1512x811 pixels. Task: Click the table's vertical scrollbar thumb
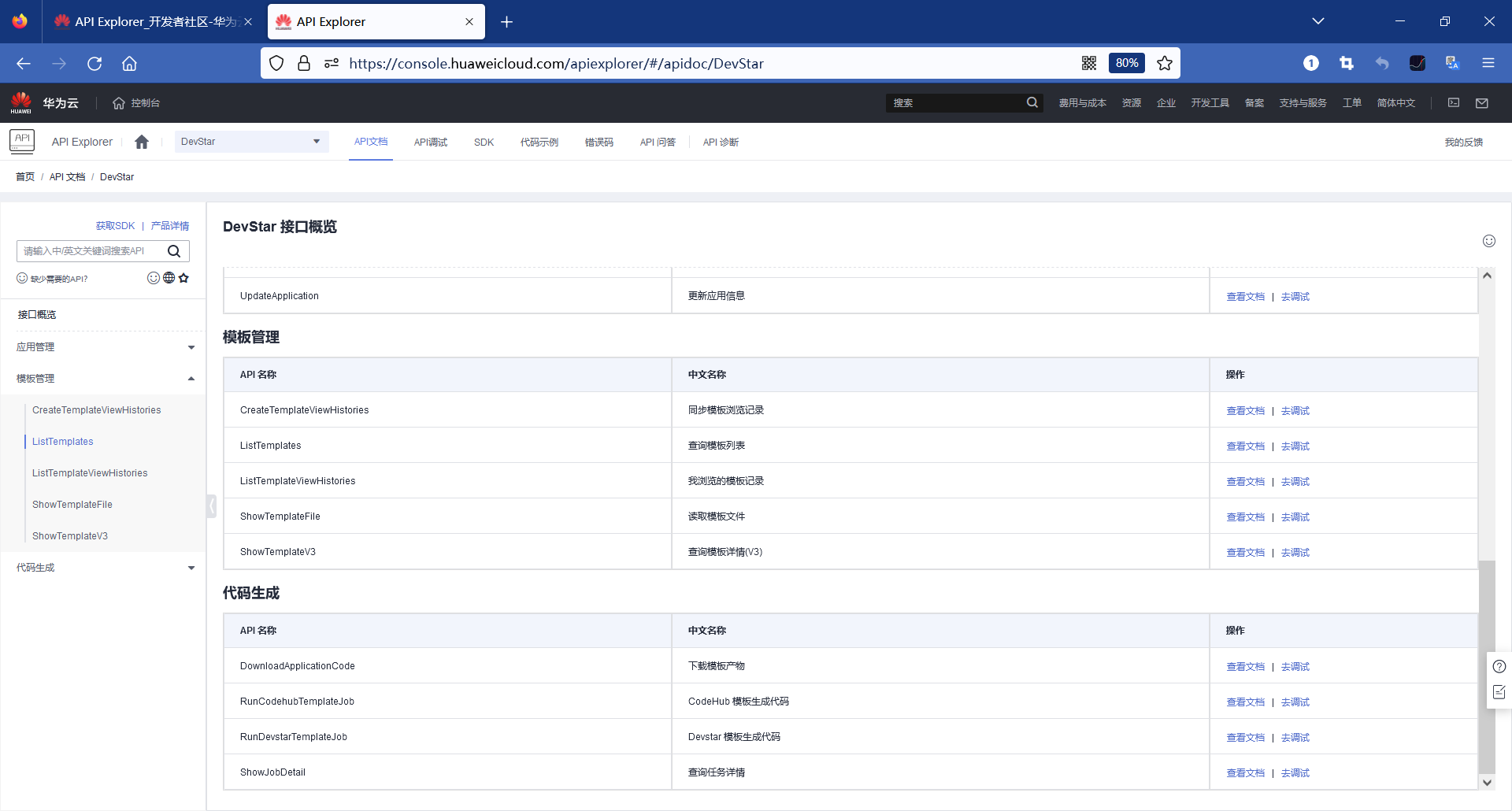click(1487, 665)
